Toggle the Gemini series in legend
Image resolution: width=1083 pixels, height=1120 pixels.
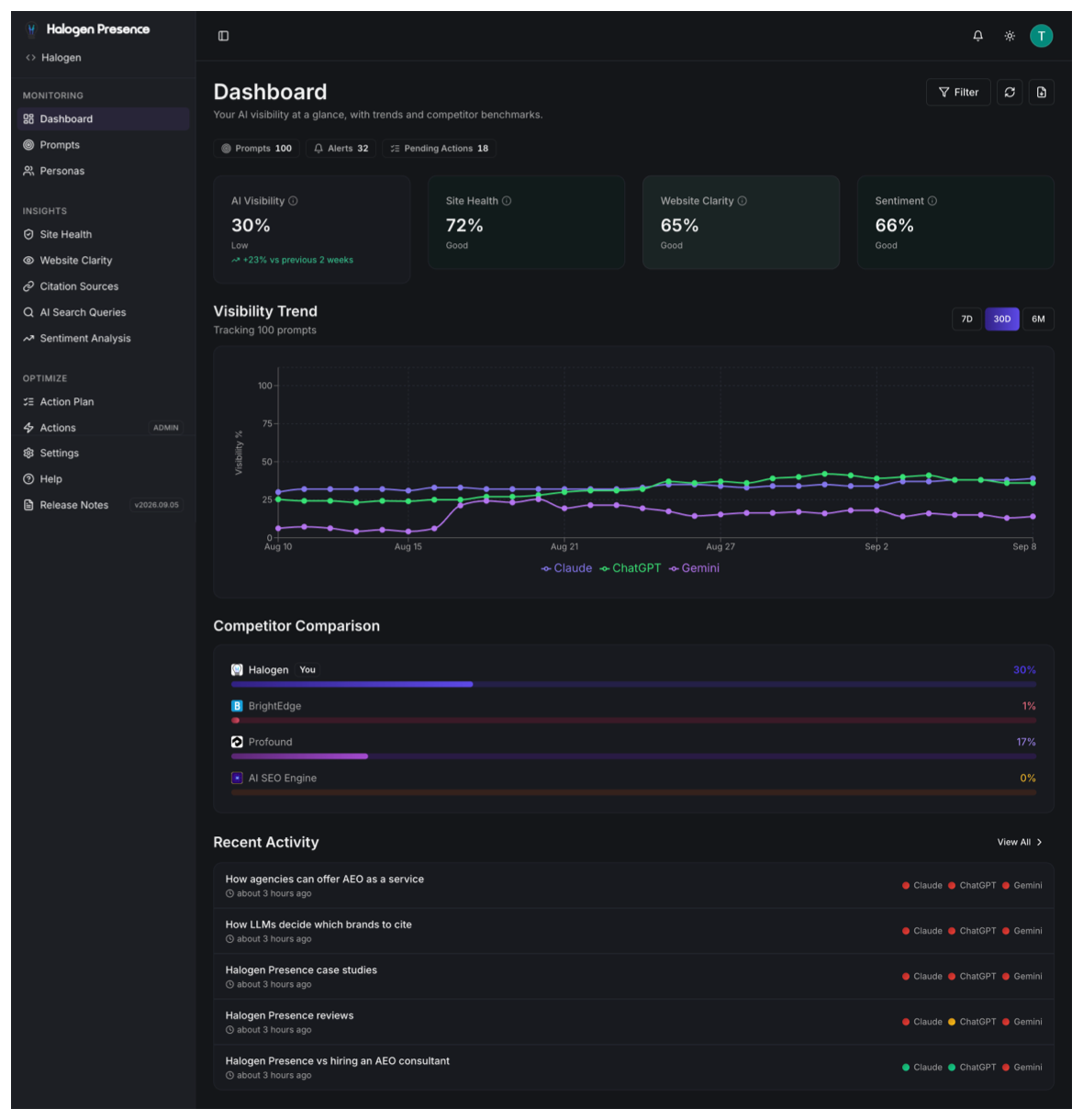tap(694, 568)
